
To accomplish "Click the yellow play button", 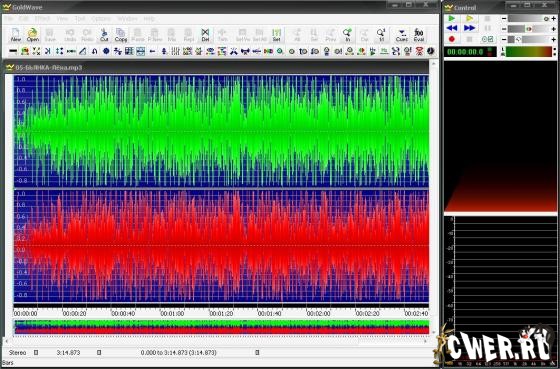I will (470, 18).
